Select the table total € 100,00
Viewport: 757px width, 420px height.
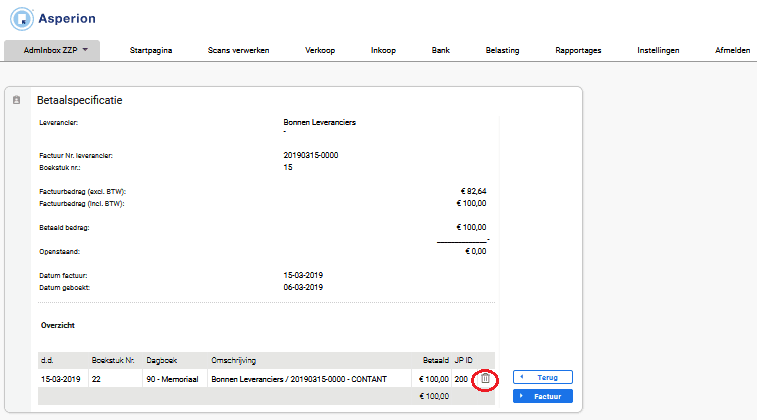tap(434, 396)
